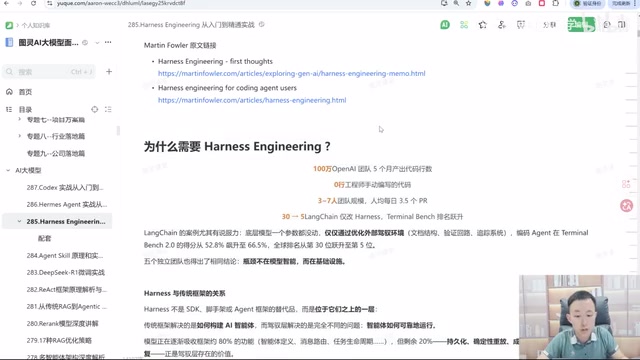
Task: Expand the 专题七 tree item
Action: pyautogui.click(x=19, y=119)
